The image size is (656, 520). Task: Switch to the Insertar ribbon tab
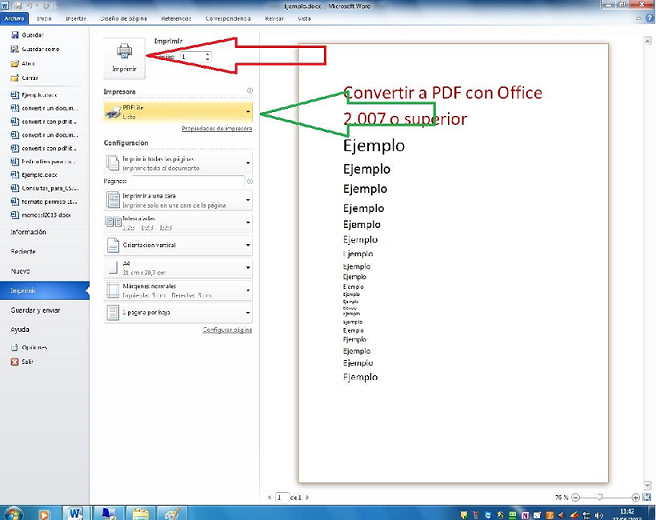point(76,19)
